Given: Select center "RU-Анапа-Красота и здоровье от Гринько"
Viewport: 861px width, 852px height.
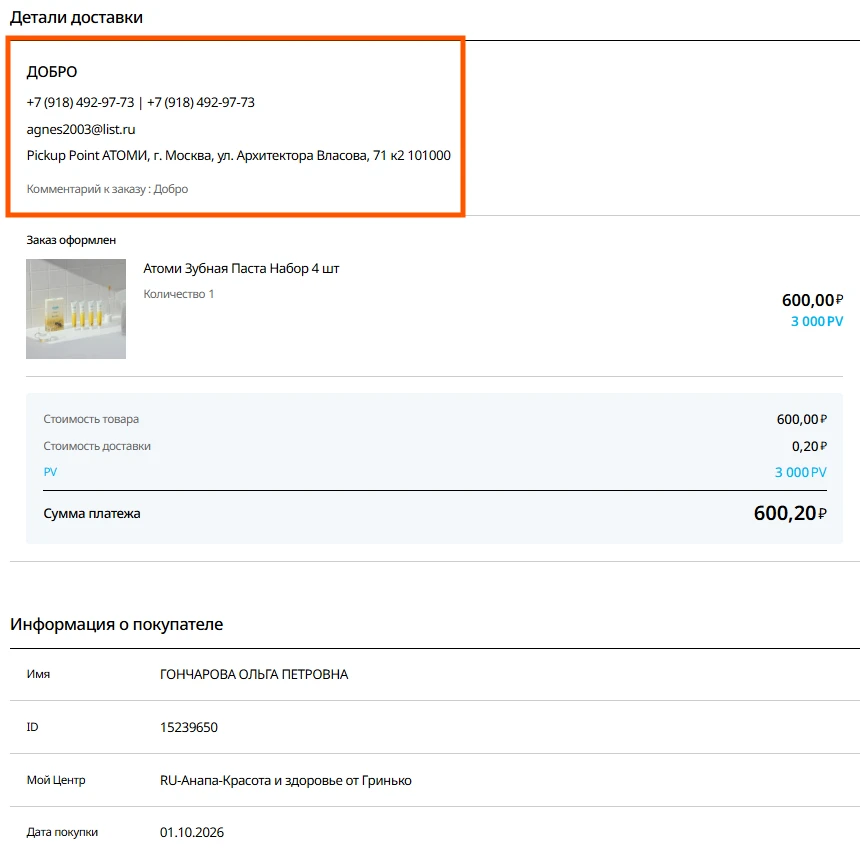Looking at the screenshot, I should [286, 781].
